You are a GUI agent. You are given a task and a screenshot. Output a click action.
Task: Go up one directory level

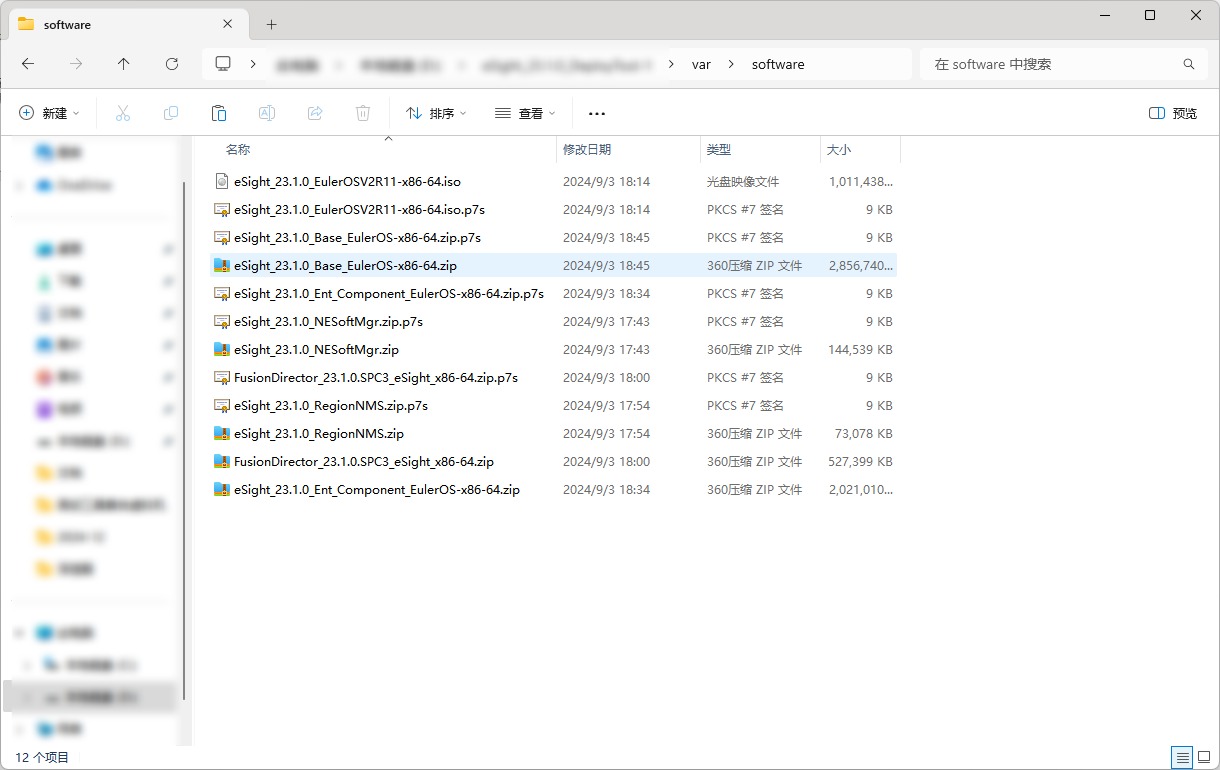coord(124,64)
